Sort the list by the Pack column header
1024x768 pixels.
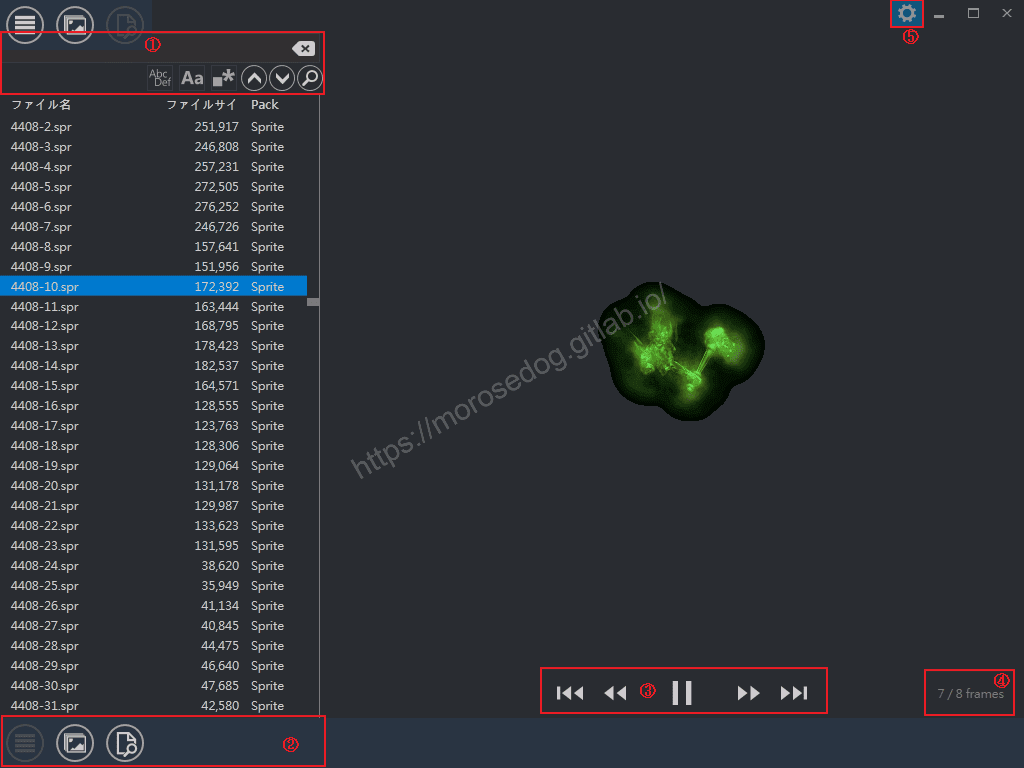[x=265, y=105]
